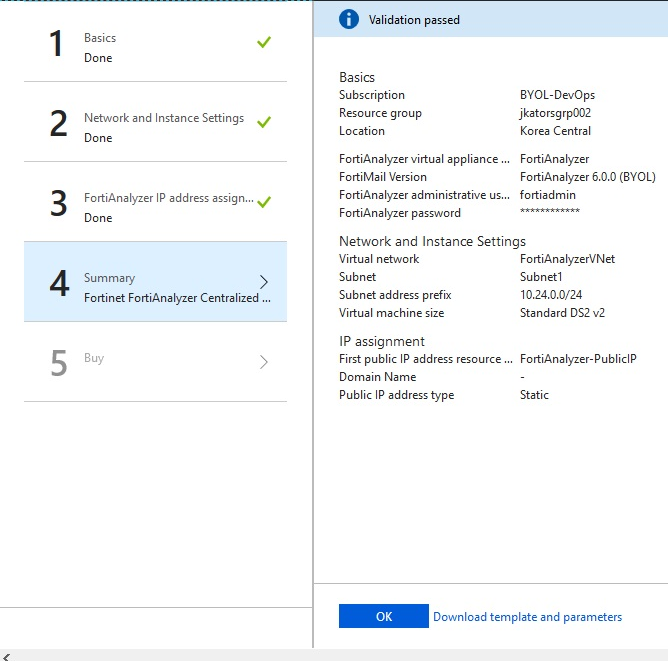The height and width of the screenshot is (661, 668).
Task: Click the Validation passed banner text
Action: (414, 20)
